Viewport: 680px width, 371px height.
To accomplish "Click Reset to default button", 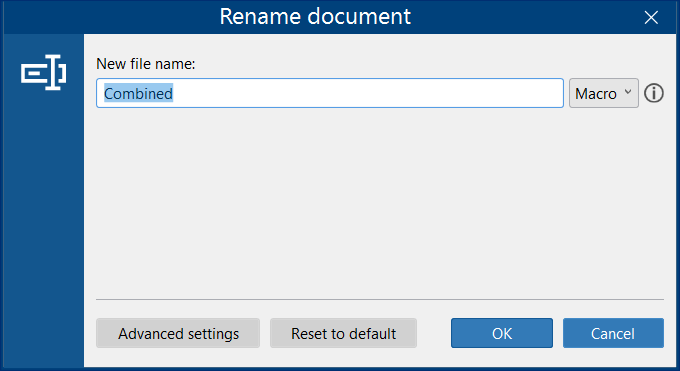I will (x=343, y=333).
